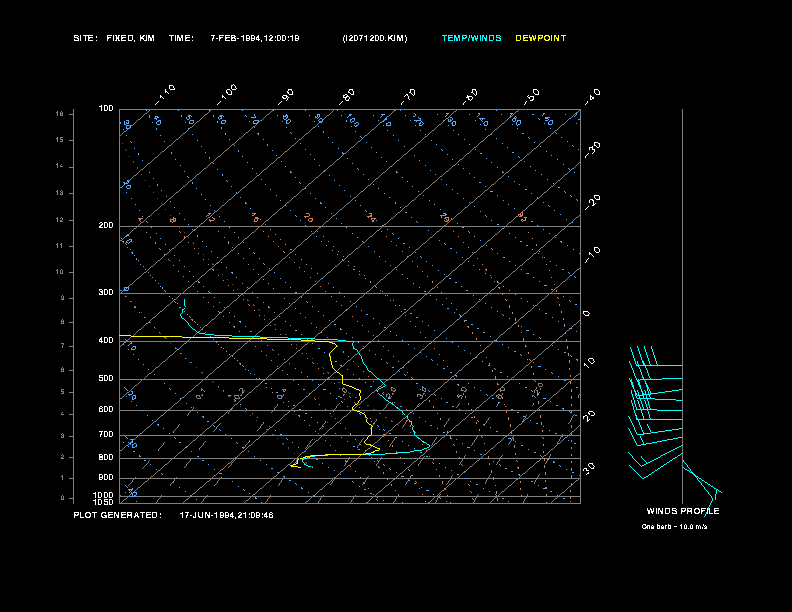Screen dimensions: 792x612
Task: Click the -70 temperature label on top axis
Action: point(408,97)
